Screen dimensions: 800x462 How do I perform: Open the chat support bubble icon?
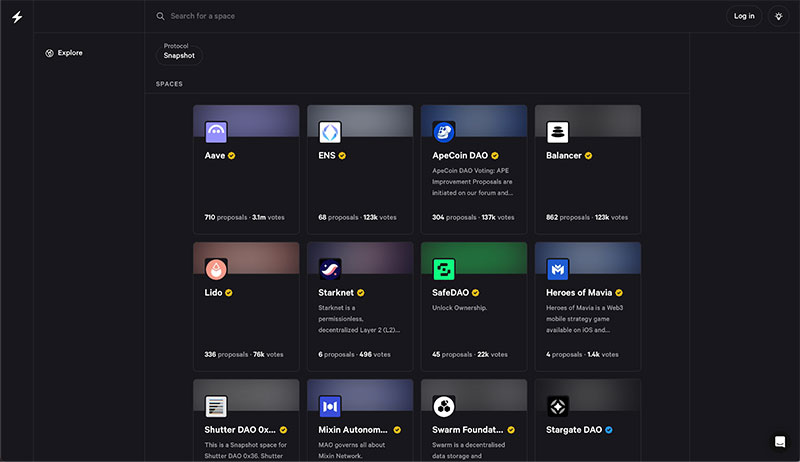(780, 442)
